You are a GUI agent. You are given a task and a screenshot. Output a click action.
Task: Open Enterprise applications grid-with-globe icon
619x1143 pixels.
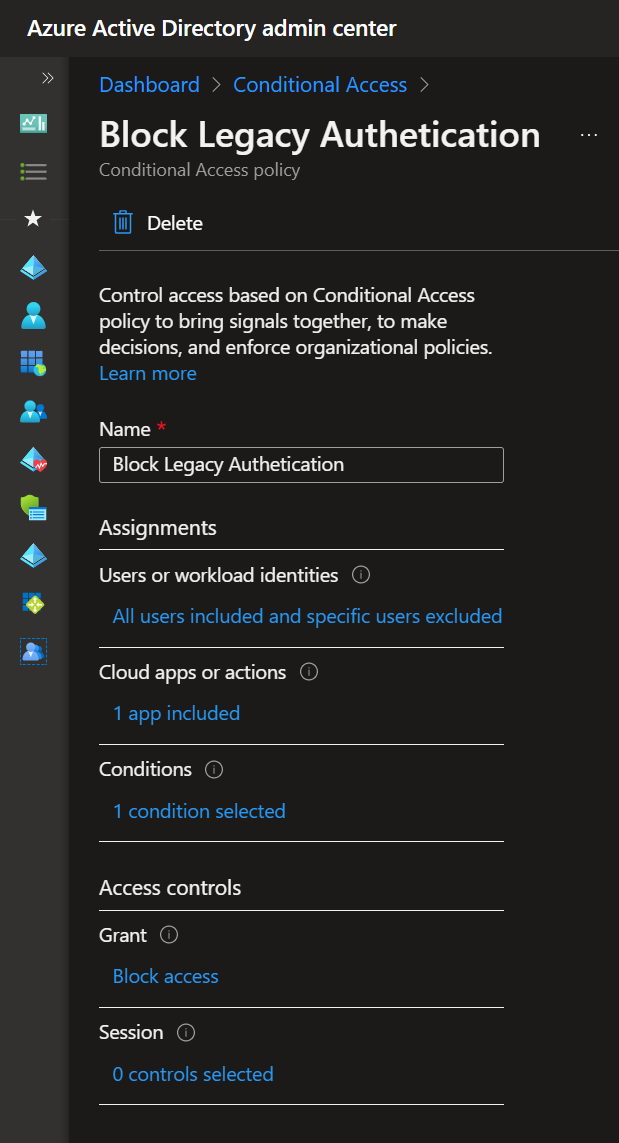click(34, 363)
